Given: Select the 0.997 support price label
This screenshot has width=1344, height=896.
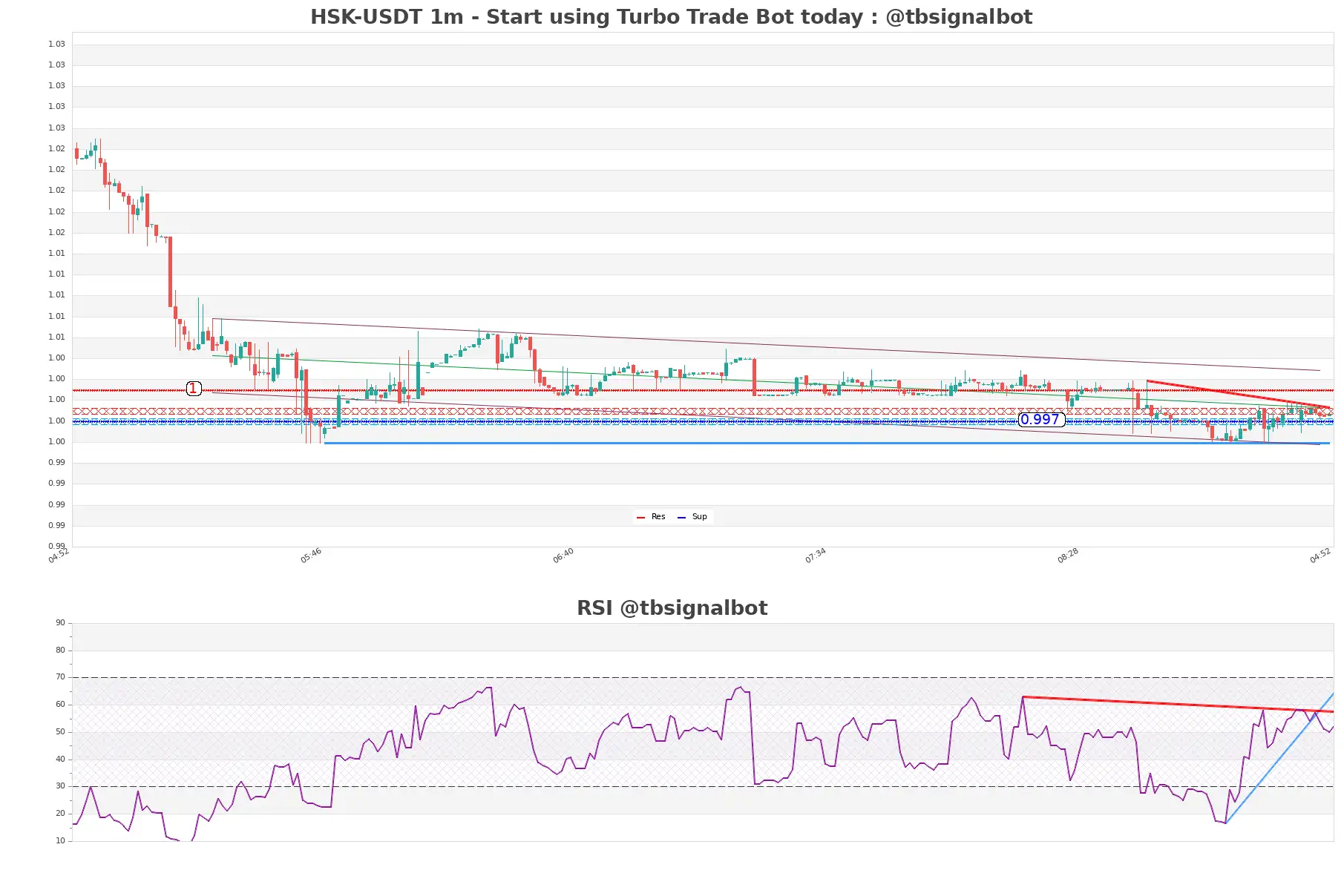Looking at the screenshot, I should pyautogui.click(x=1040, y=420).
